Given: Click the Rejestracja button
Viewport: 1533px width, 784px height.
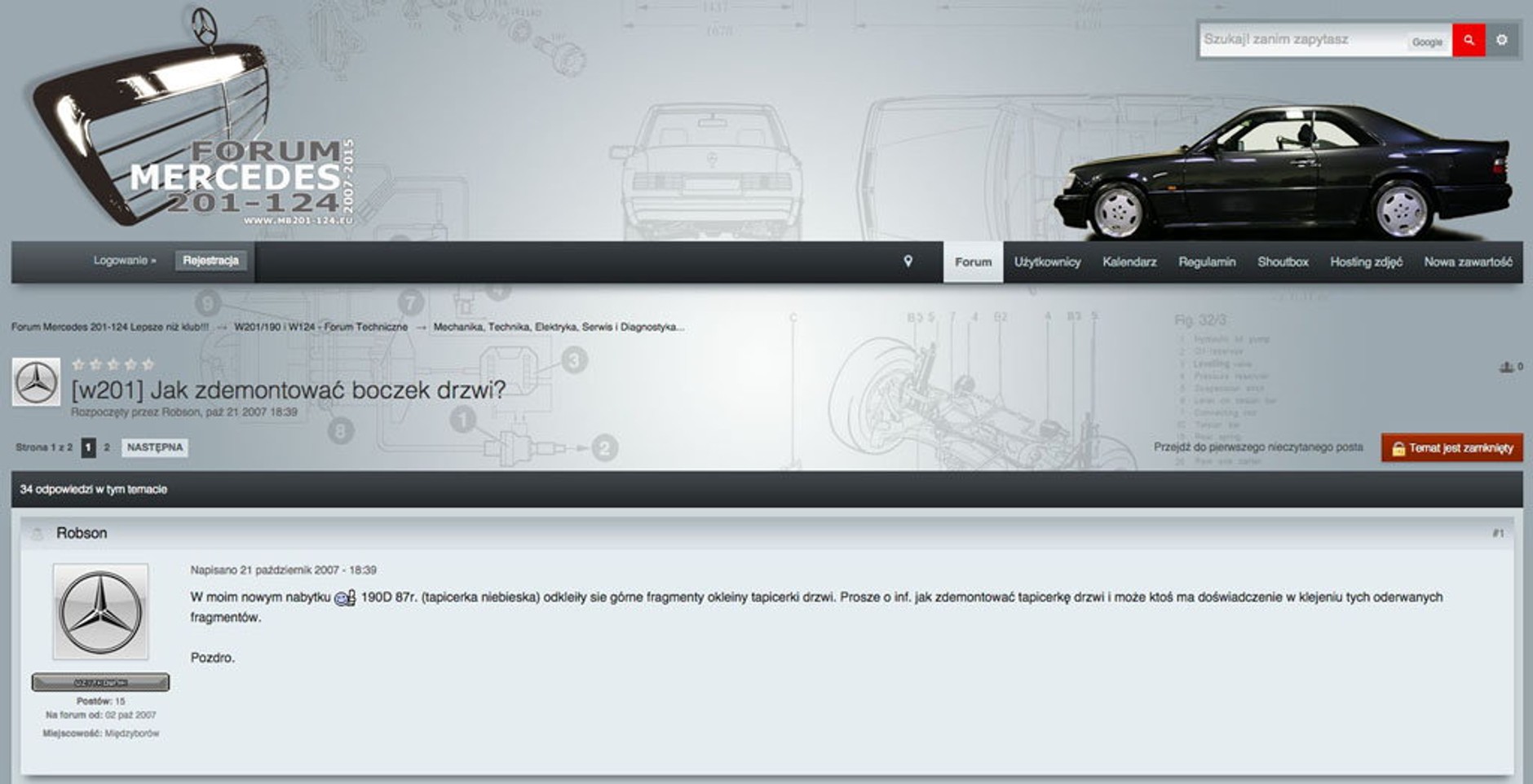Looking at the screenshot, I should [210, 261].
